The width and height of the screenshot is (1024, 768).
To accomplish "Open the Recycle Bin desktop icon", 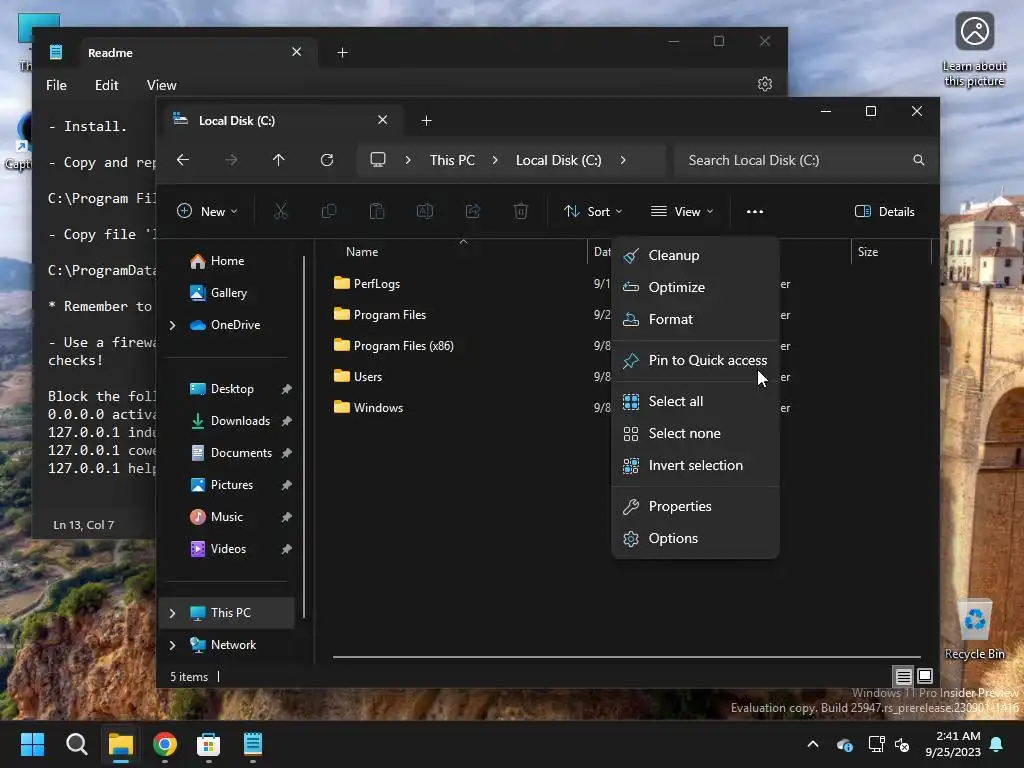I will coord(975,630).
